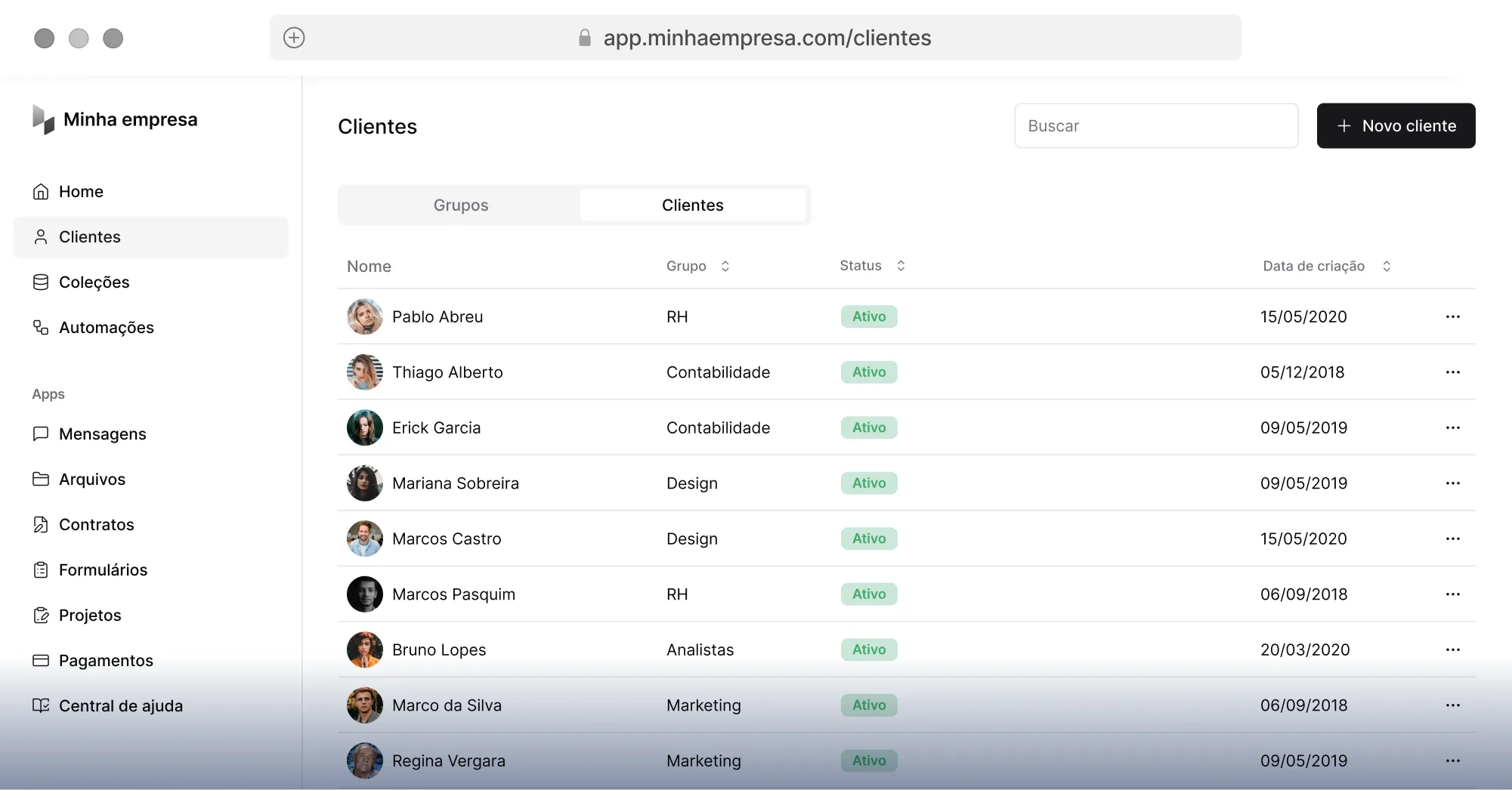Sort table by Grupo column
The height and width of the screenshot is (790, 1512).
[725, 266]
